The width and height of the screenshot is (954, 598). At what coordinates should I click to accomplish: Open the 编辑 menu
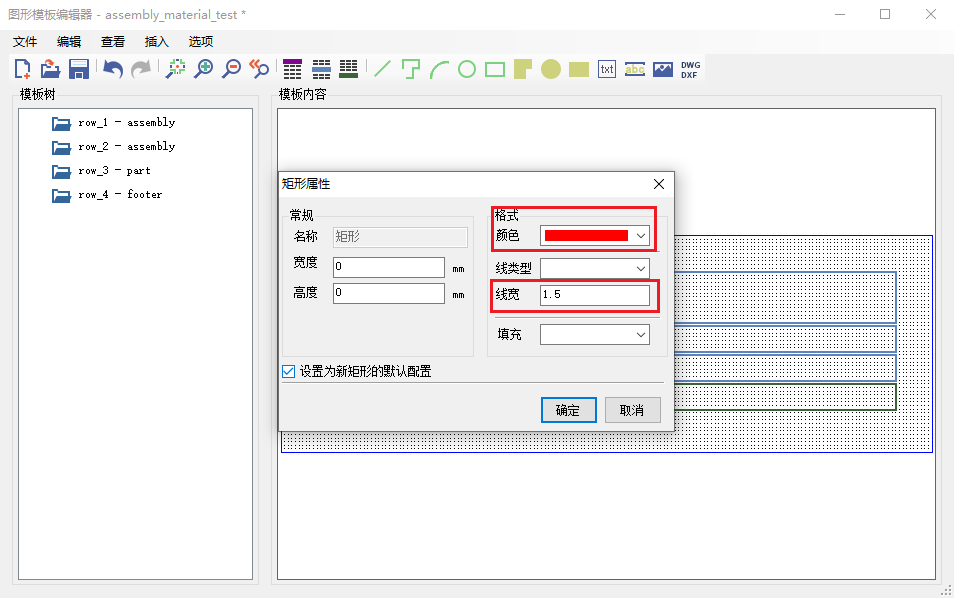coord(69,41)
